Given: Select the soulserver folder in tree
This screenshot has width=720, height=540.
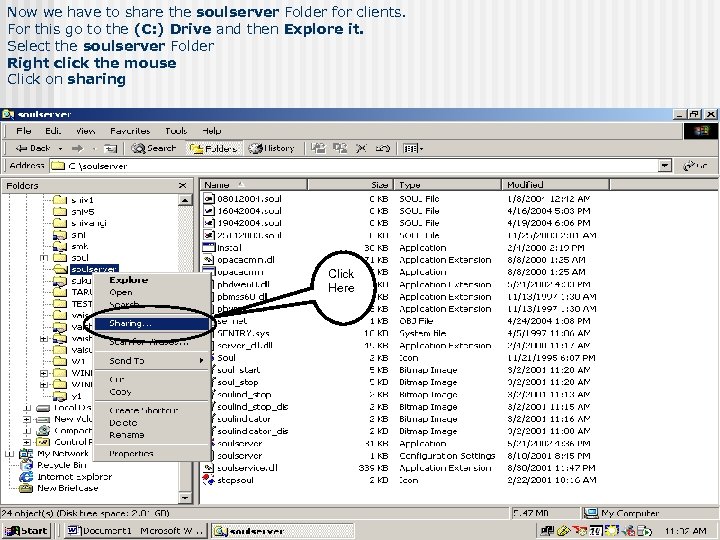Looking at the screenshot, I should (94, 269).
